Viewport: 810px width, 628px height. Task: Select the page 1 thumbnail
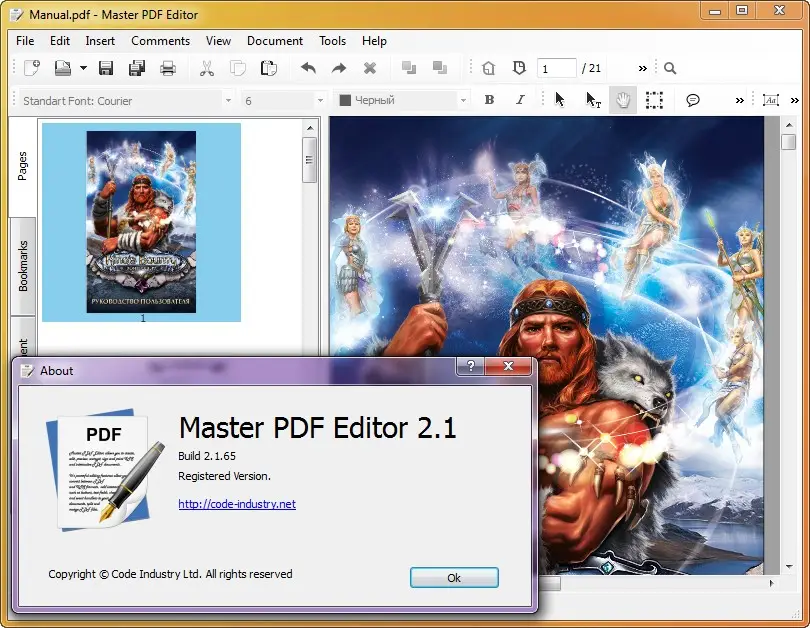pyautogui.click(x=141, y=222)
